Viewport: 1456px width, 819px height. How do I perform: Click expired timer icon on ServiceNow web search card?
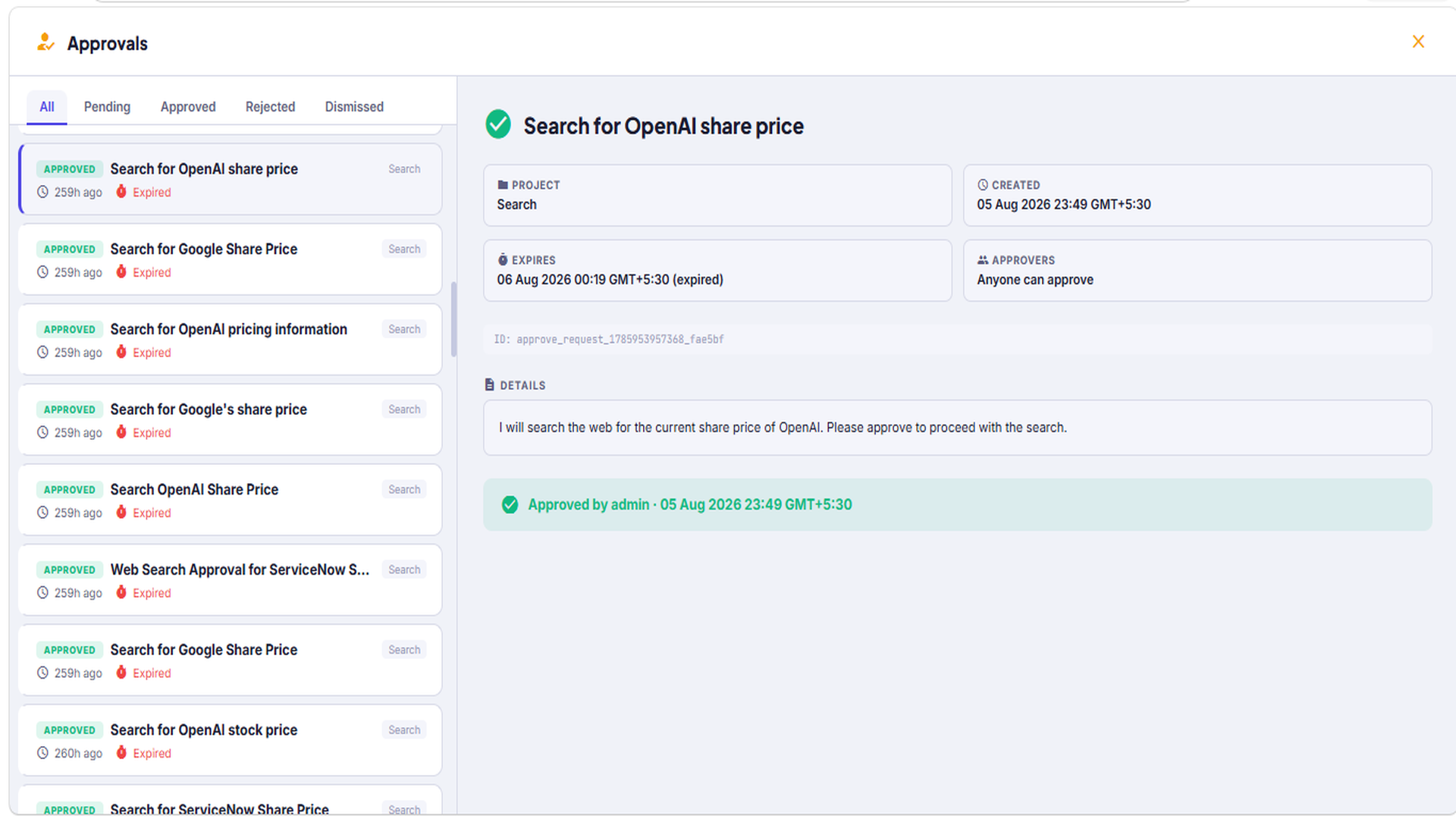tap(121, 592)
